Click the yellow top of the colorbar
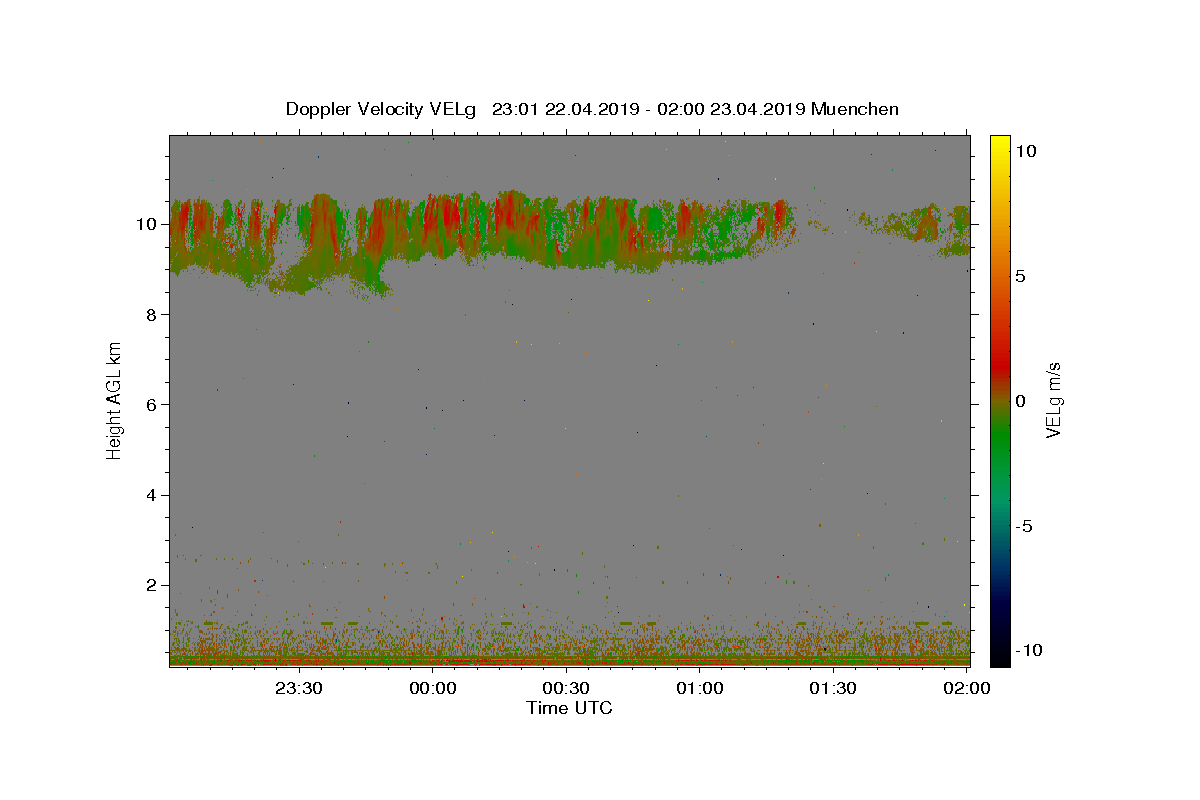Viewport: 1200px width, 800px height. click(1000, 142)
